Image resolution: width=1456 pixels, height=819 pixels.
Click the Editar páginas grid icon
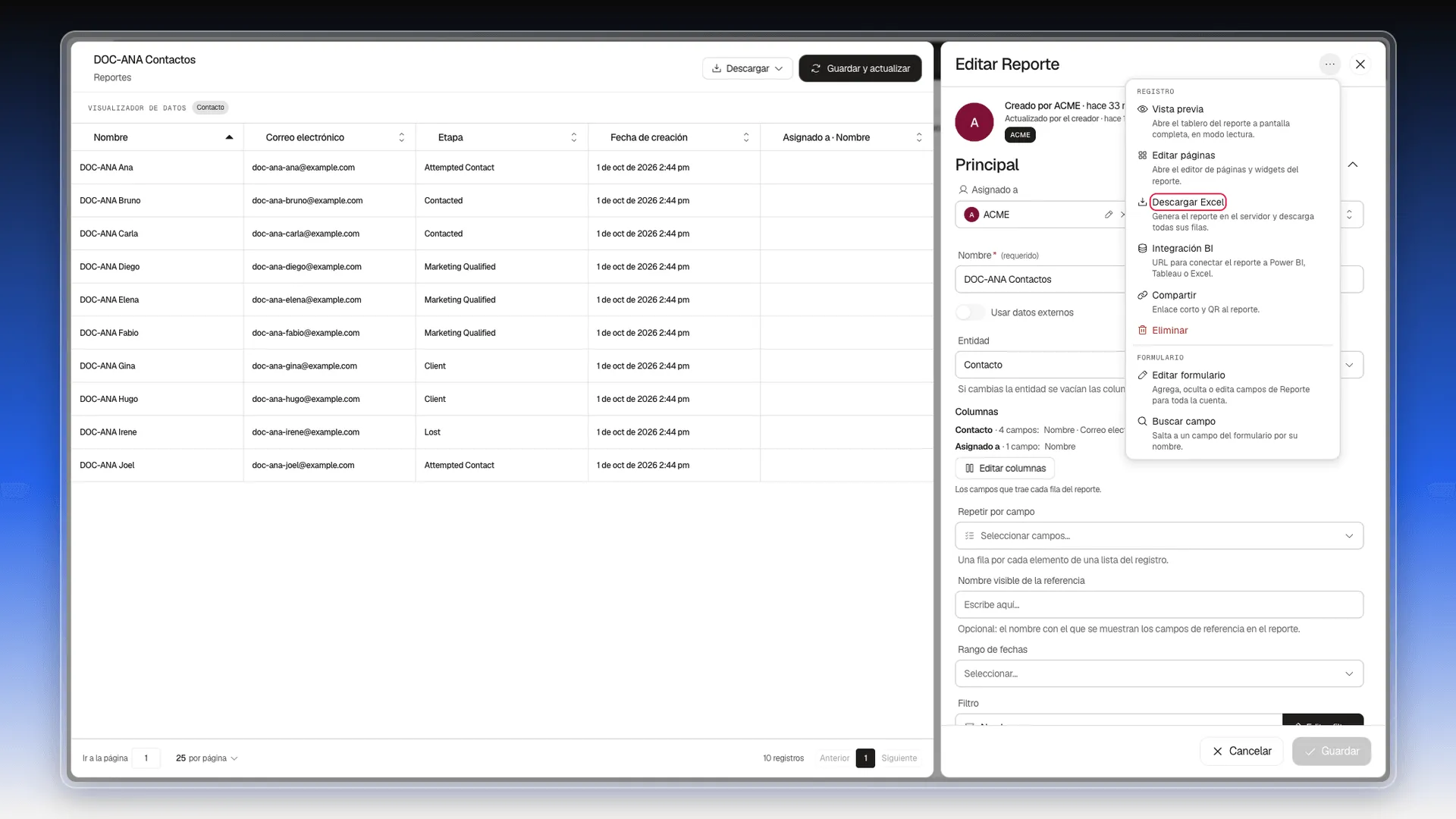(1142, 155)
